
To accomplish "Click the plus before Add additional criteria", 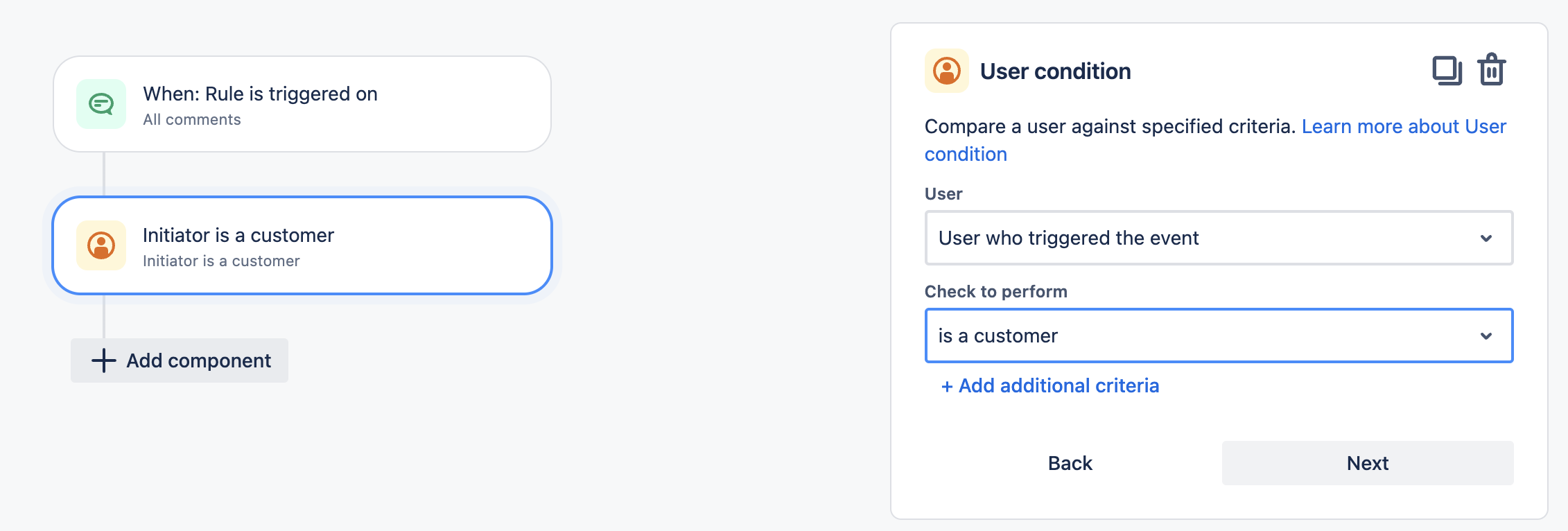I will click(946, 386).
